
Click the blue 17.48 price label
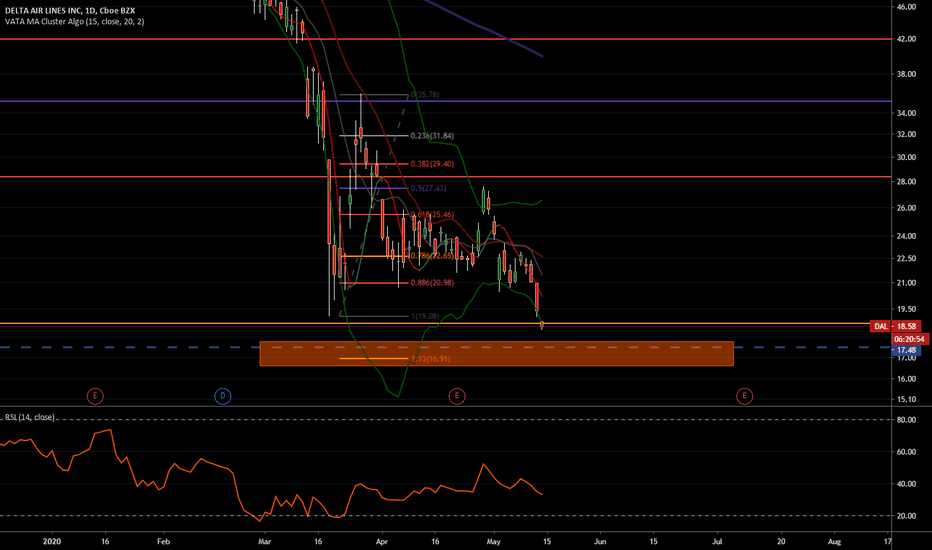click(906, 350)
